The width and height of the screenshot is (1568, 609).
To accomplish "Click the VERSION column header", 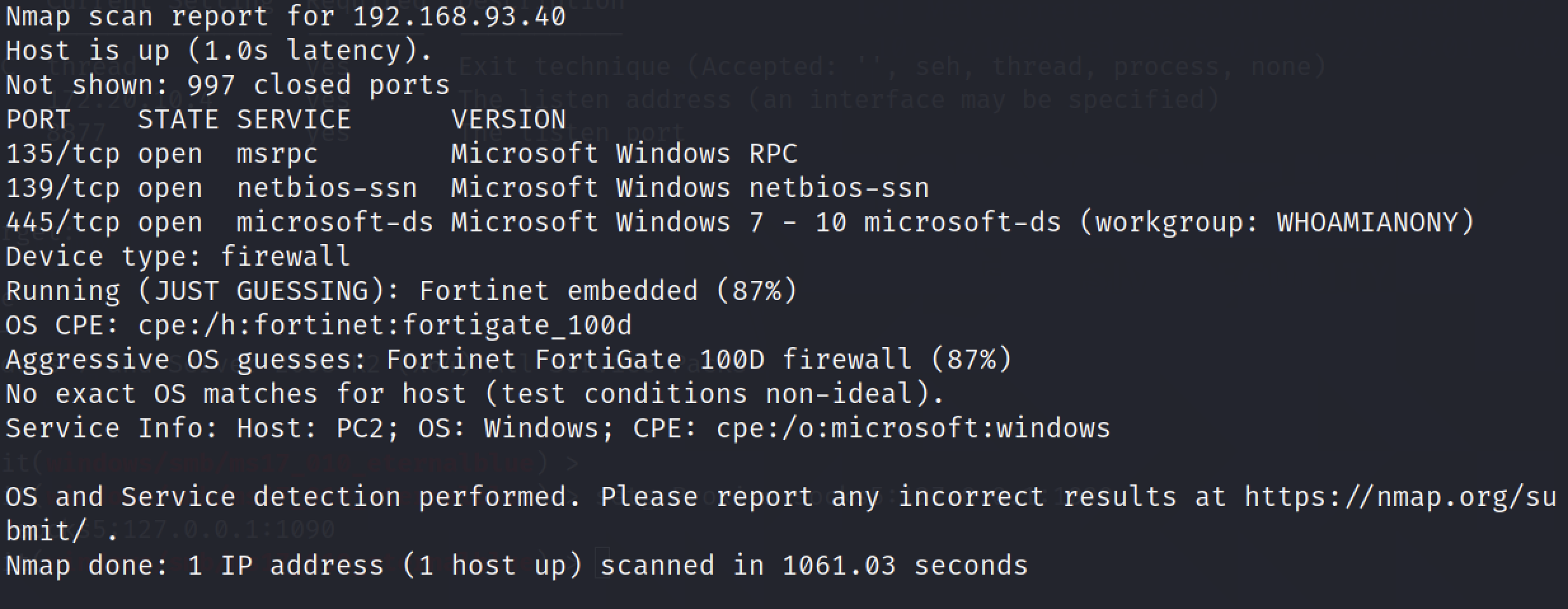I will 508,120.
